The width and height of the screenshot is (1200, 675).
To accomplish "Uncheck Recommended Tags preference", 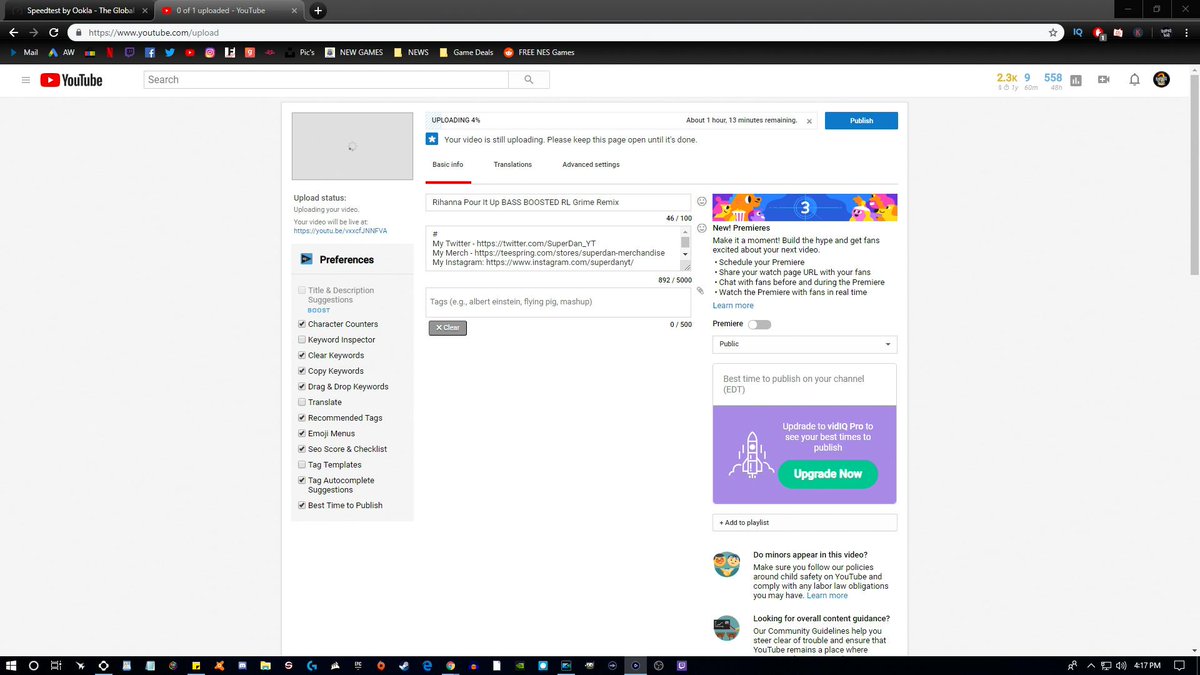I will point(302,418).
